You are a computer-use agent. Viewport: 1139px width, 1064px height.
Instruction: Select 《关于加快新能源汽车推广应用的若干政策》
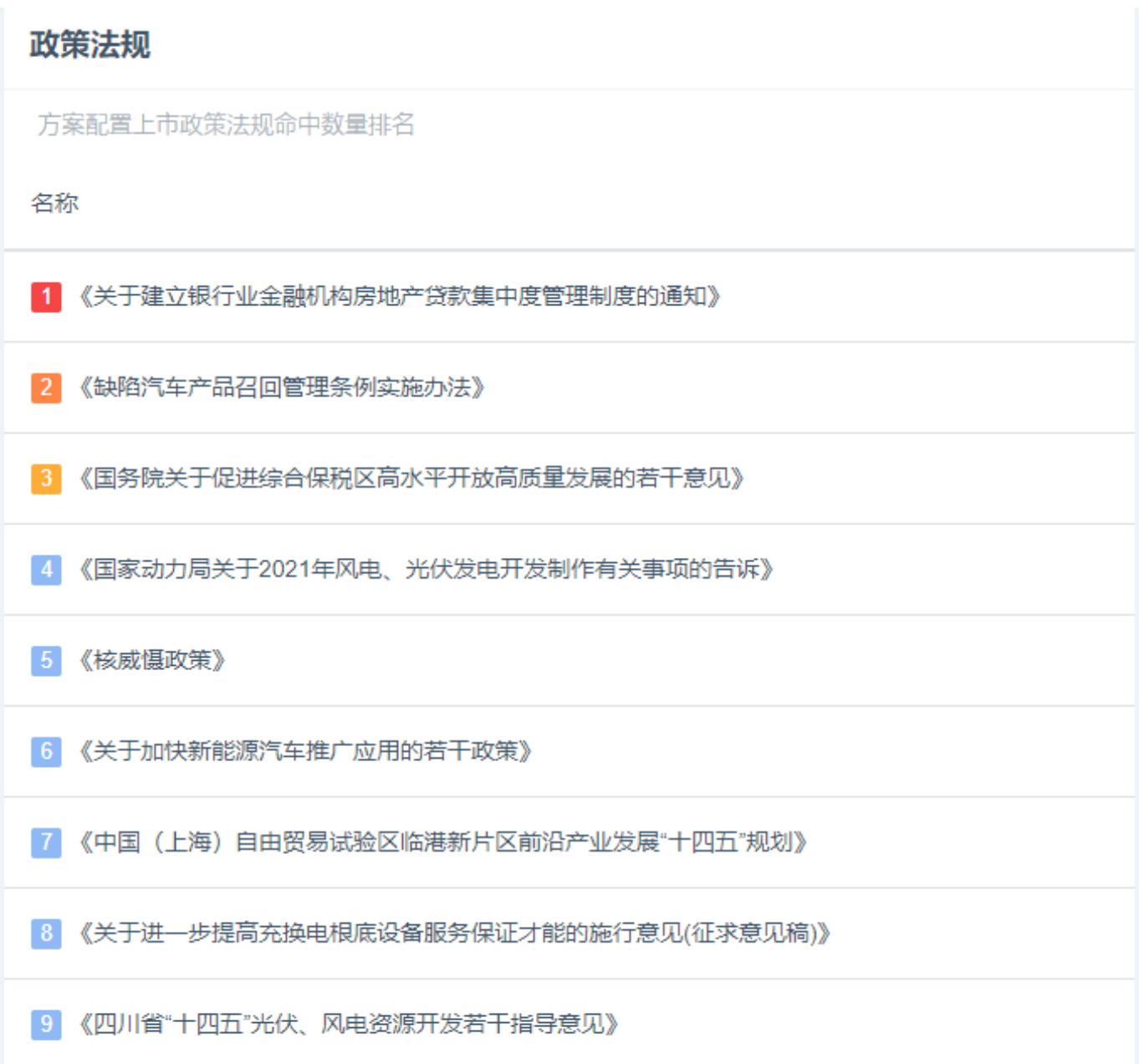[304, 751]
